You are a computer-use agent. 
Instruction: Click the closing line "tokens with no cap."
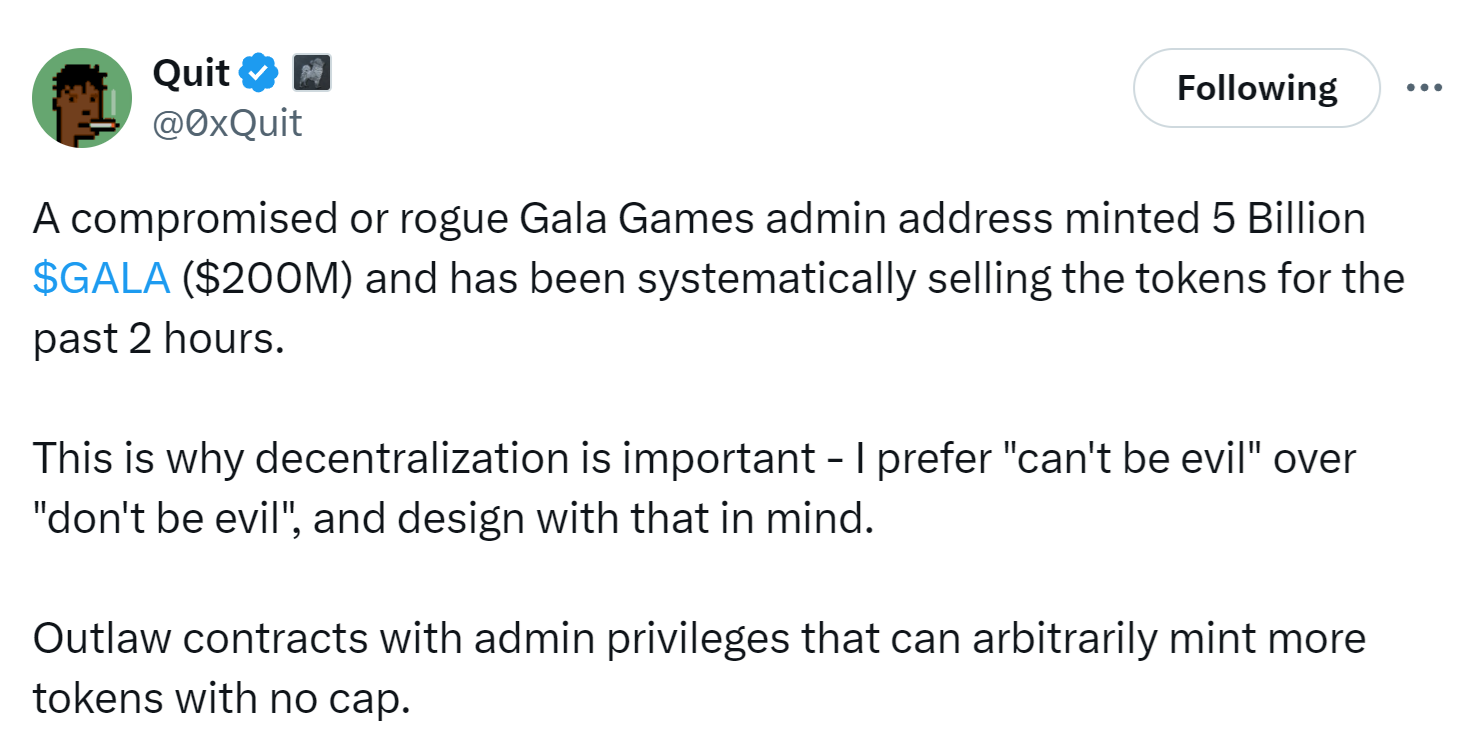coord(222,699)
